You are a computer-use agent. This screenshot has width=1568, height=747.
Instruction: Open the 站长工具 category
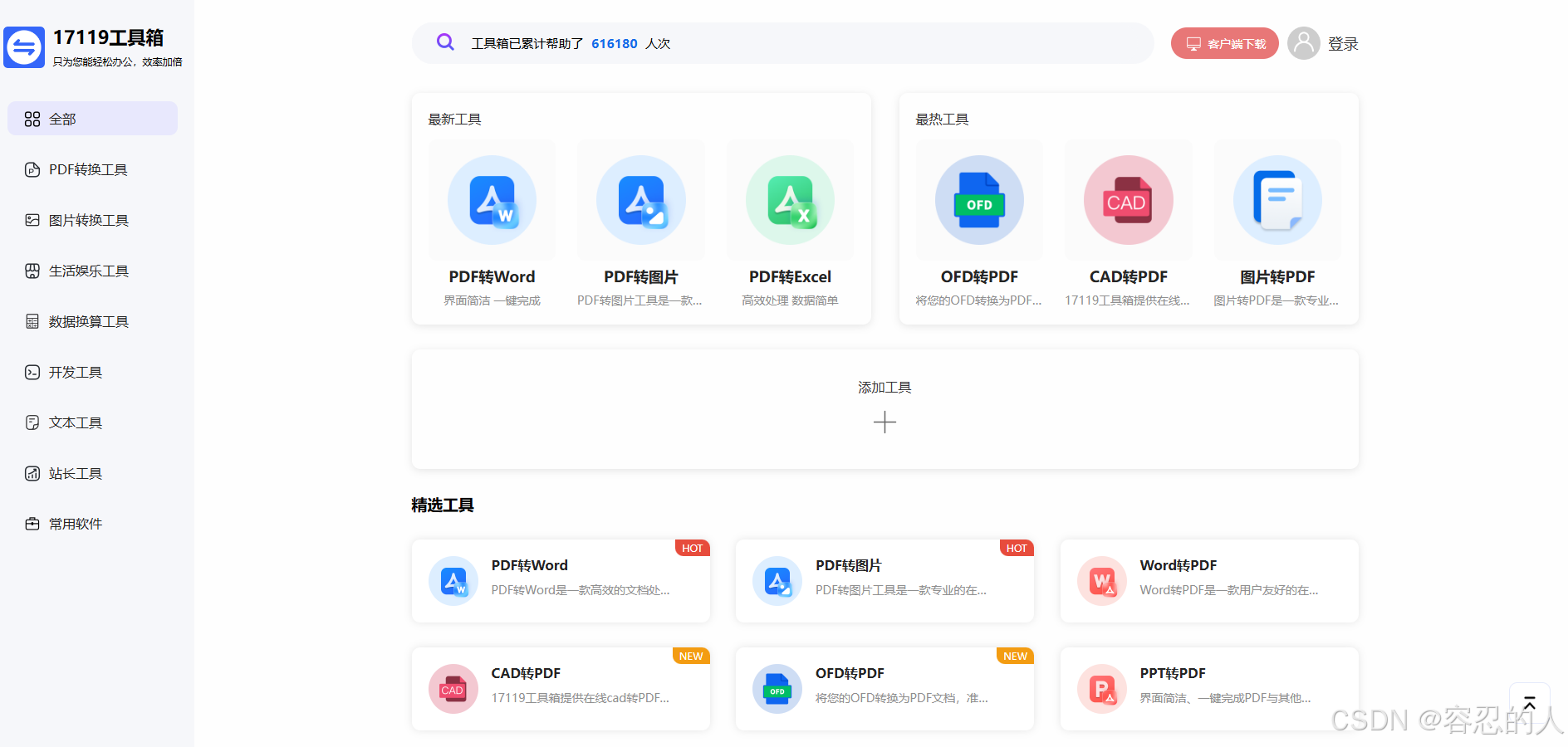76,474
